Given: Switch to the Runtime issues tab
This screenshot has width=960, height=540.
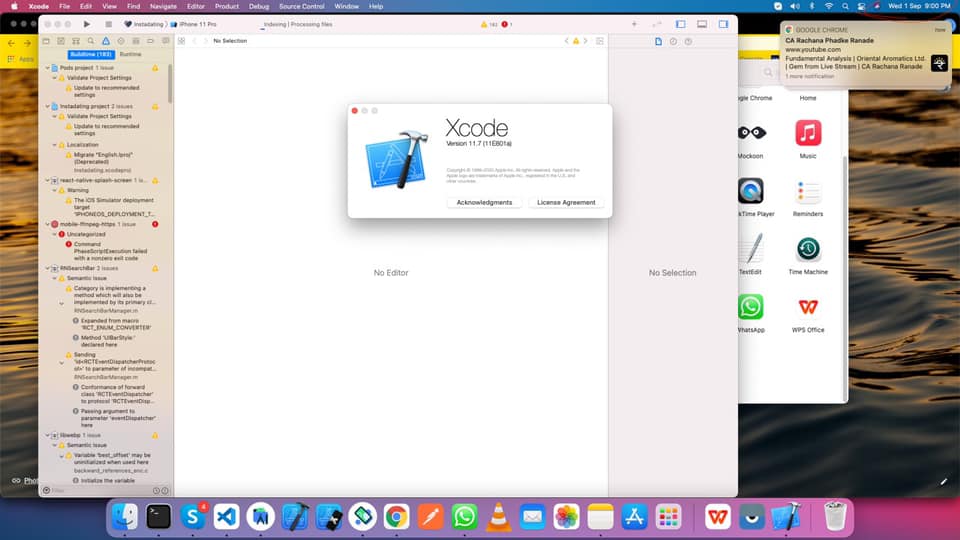Looking at the screenshot, I should [x=130, y=54].
